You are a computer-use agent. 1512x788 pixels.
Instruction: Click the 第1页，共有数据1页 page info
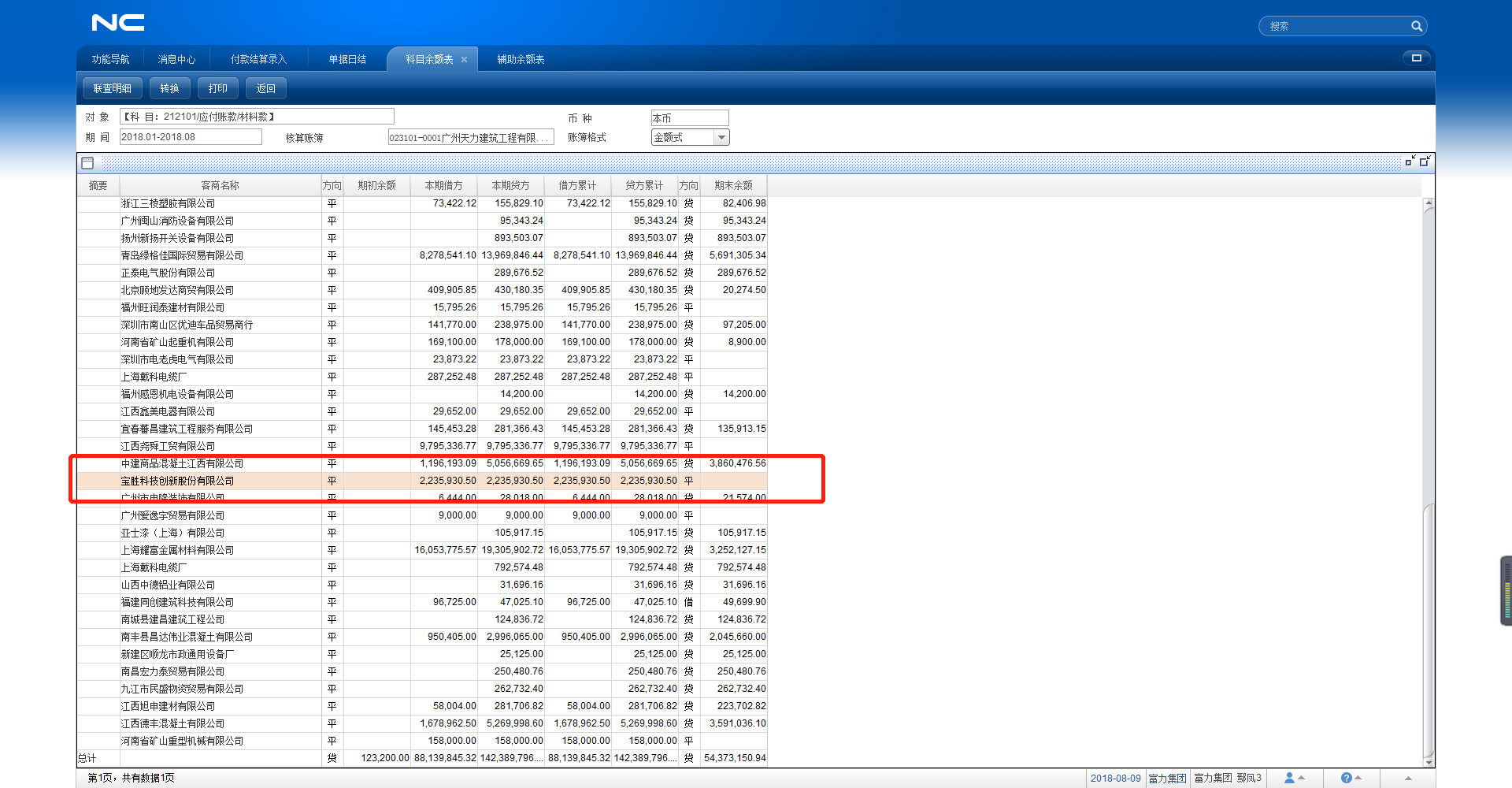pyautogui.click(x=131, y=779)
